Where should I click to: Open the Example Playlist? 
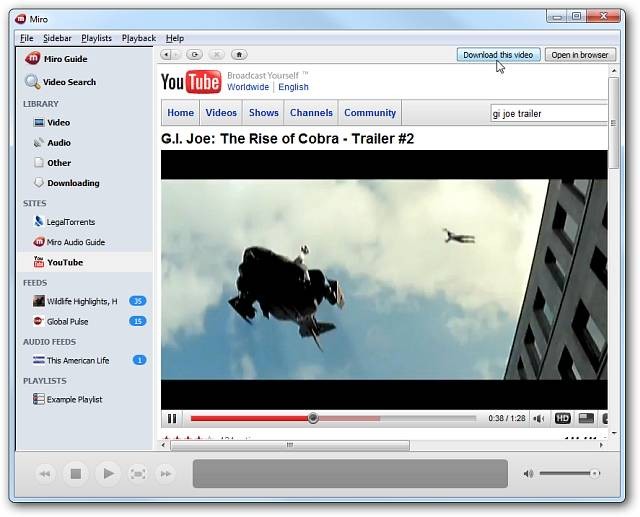(x=68, y=399)
